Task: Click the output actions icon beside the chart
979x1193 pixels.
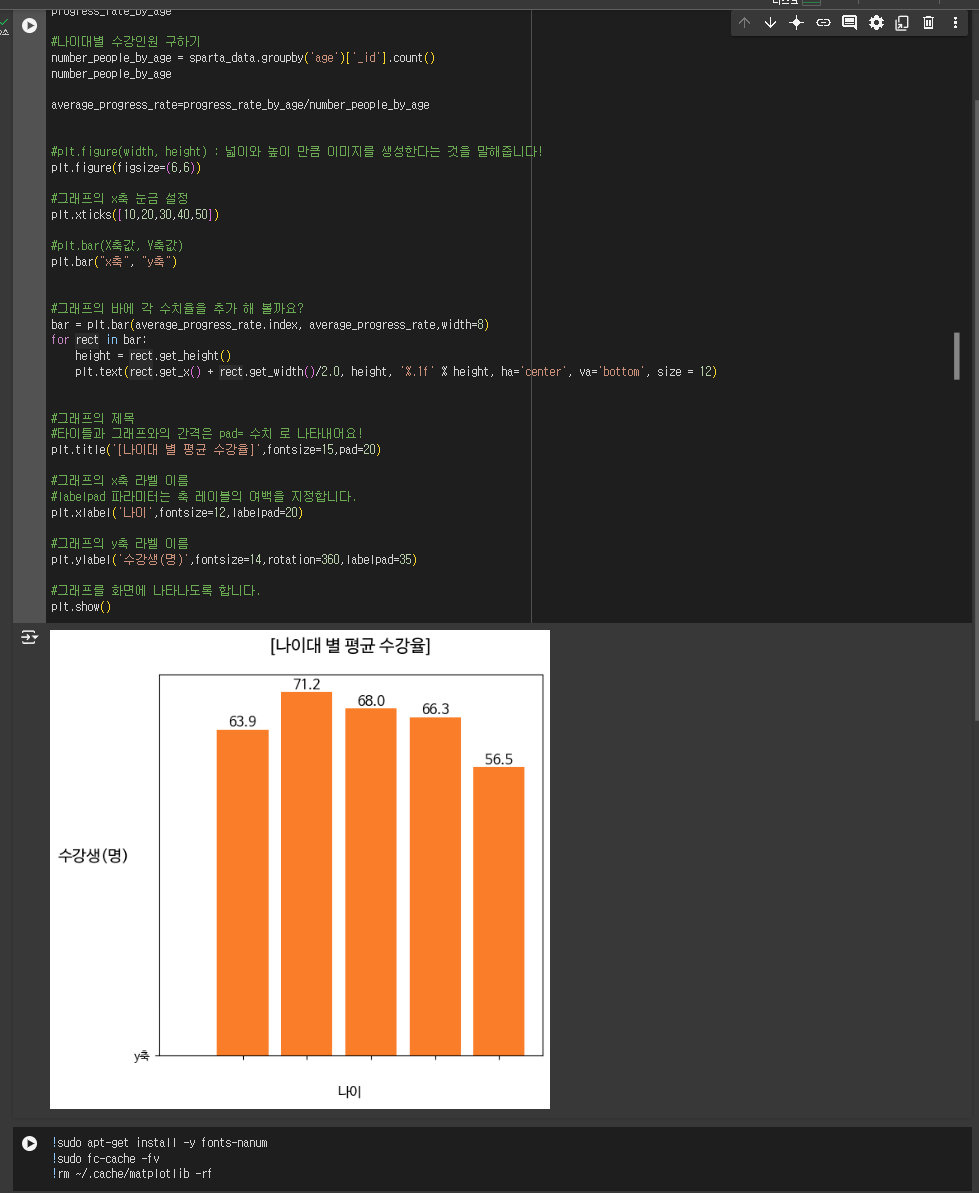Action: (x=29, y=637)
